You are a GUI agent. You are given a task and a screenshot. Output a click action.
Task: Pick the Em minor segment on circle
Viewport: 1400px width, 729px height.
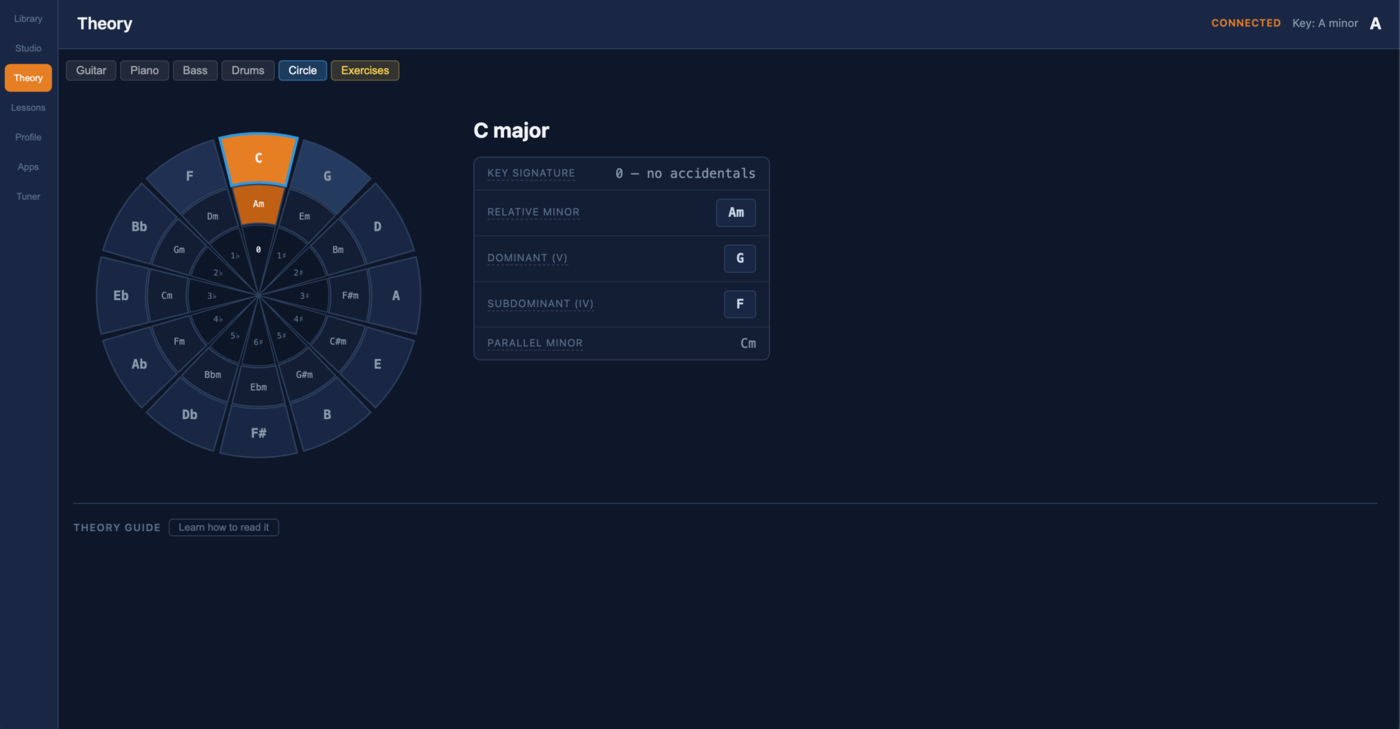pos(304,216)
